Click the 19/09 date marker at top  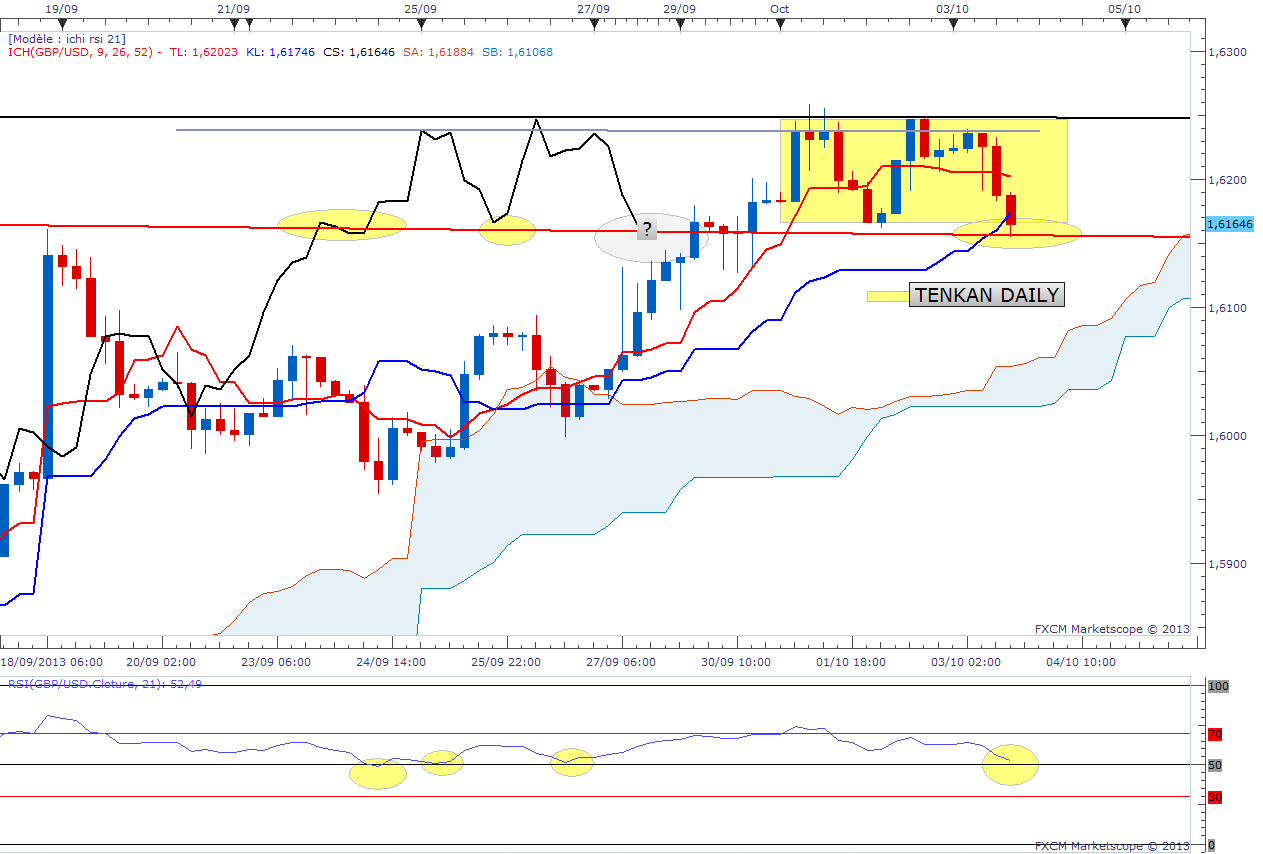[62, 8]
